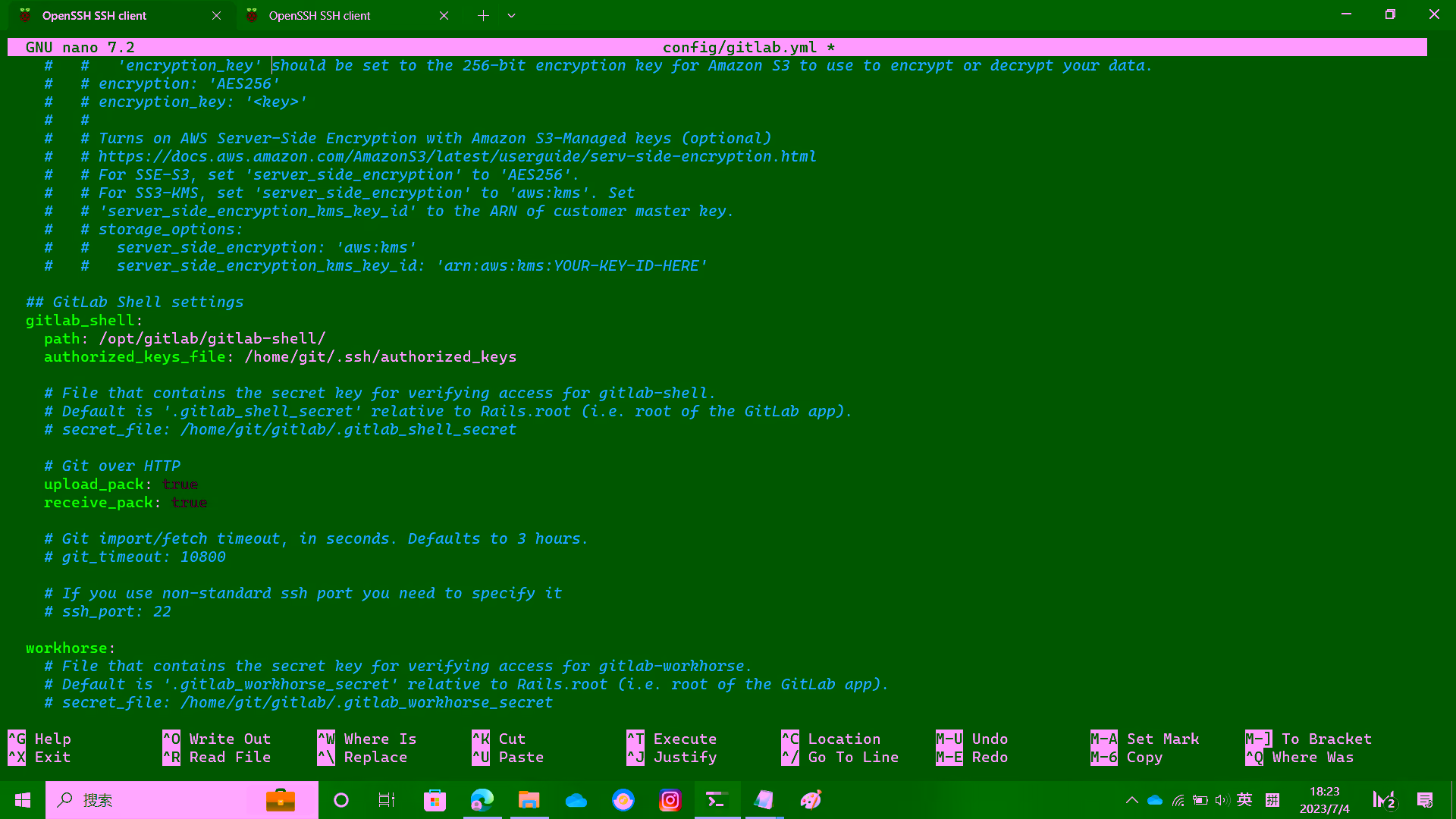Close the second OpenSSH tab
1456x819 pixels.
(x=444, y=15)
